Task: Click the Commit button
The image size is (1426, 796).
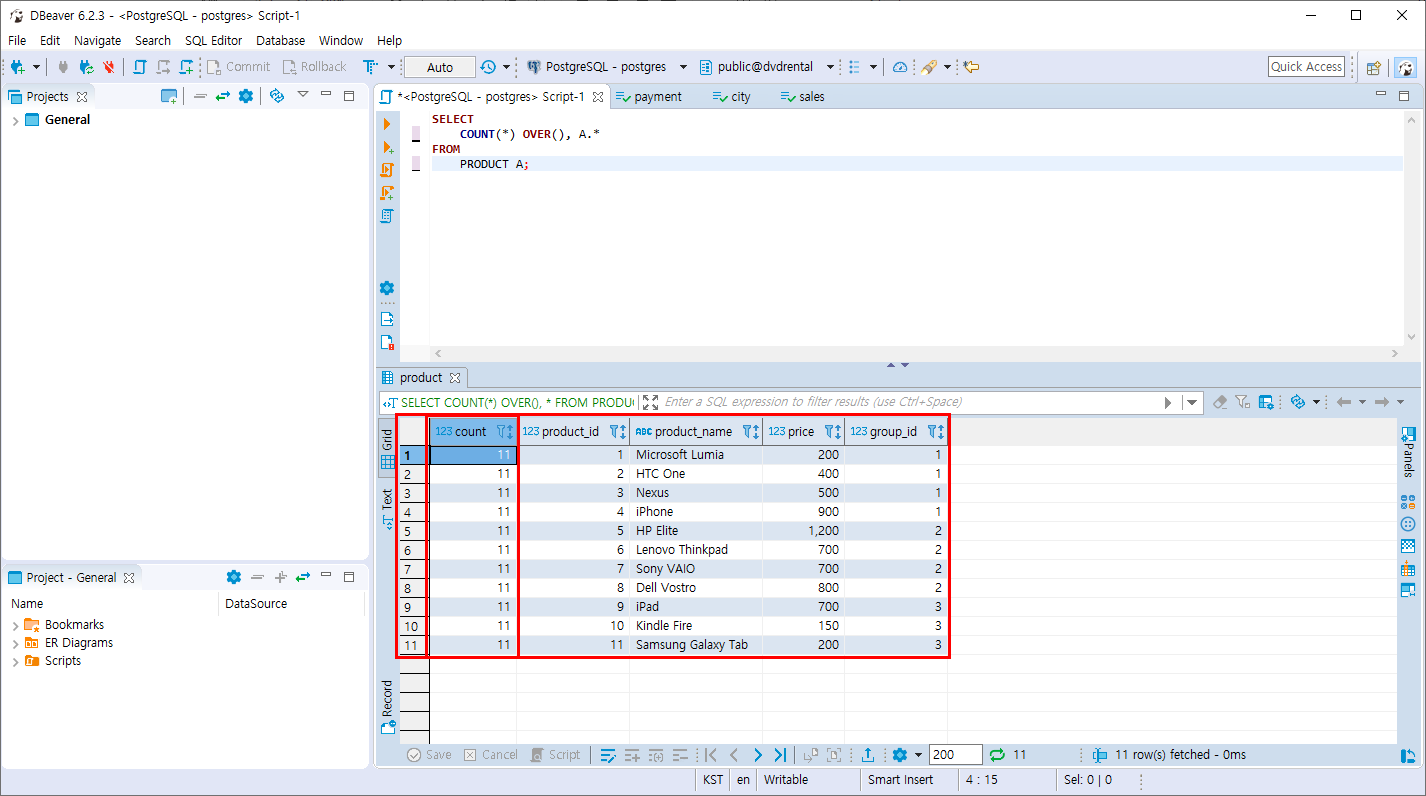Action: pyautogui.click(x=239, y=67)
